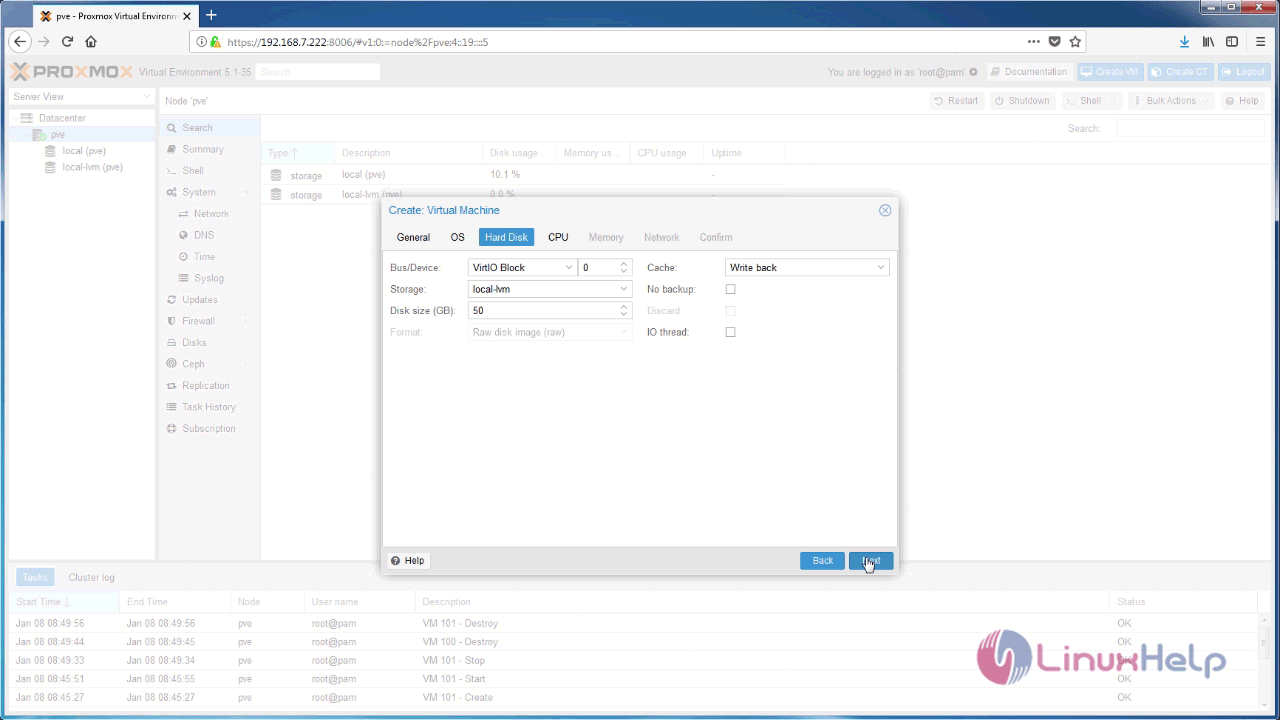
Task: Select local-lvm (pve) storage in tree
Action: (92, 167)
